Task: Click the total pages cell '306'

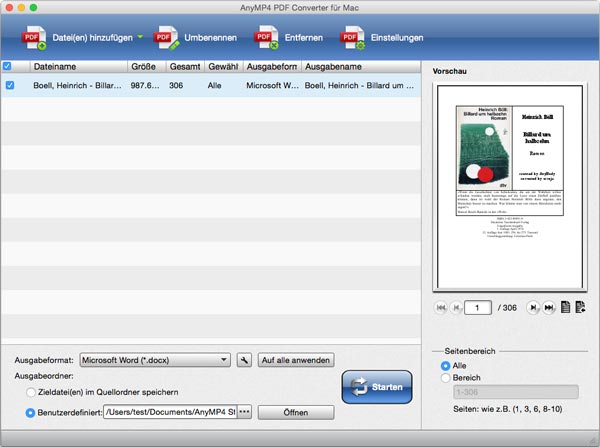Action: (x=176, y=85)
